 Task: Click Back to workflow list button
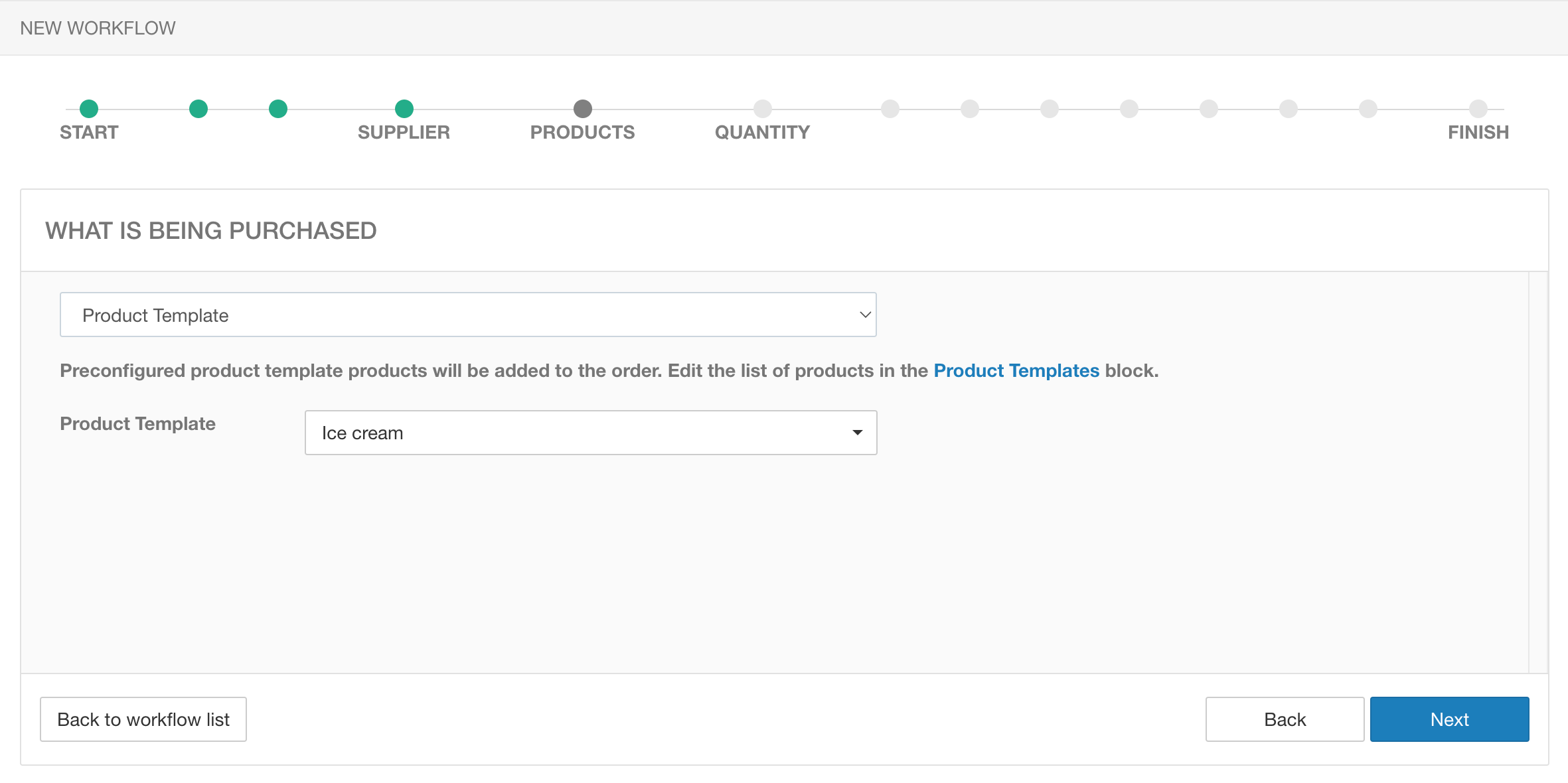click(143, 719)
